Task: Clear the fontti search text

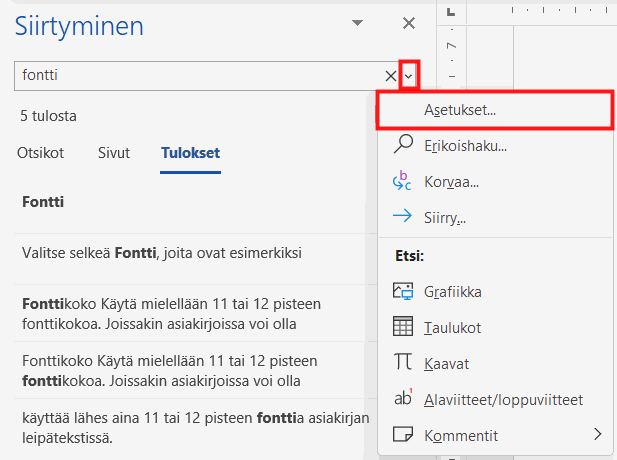Action: (391, 76)
